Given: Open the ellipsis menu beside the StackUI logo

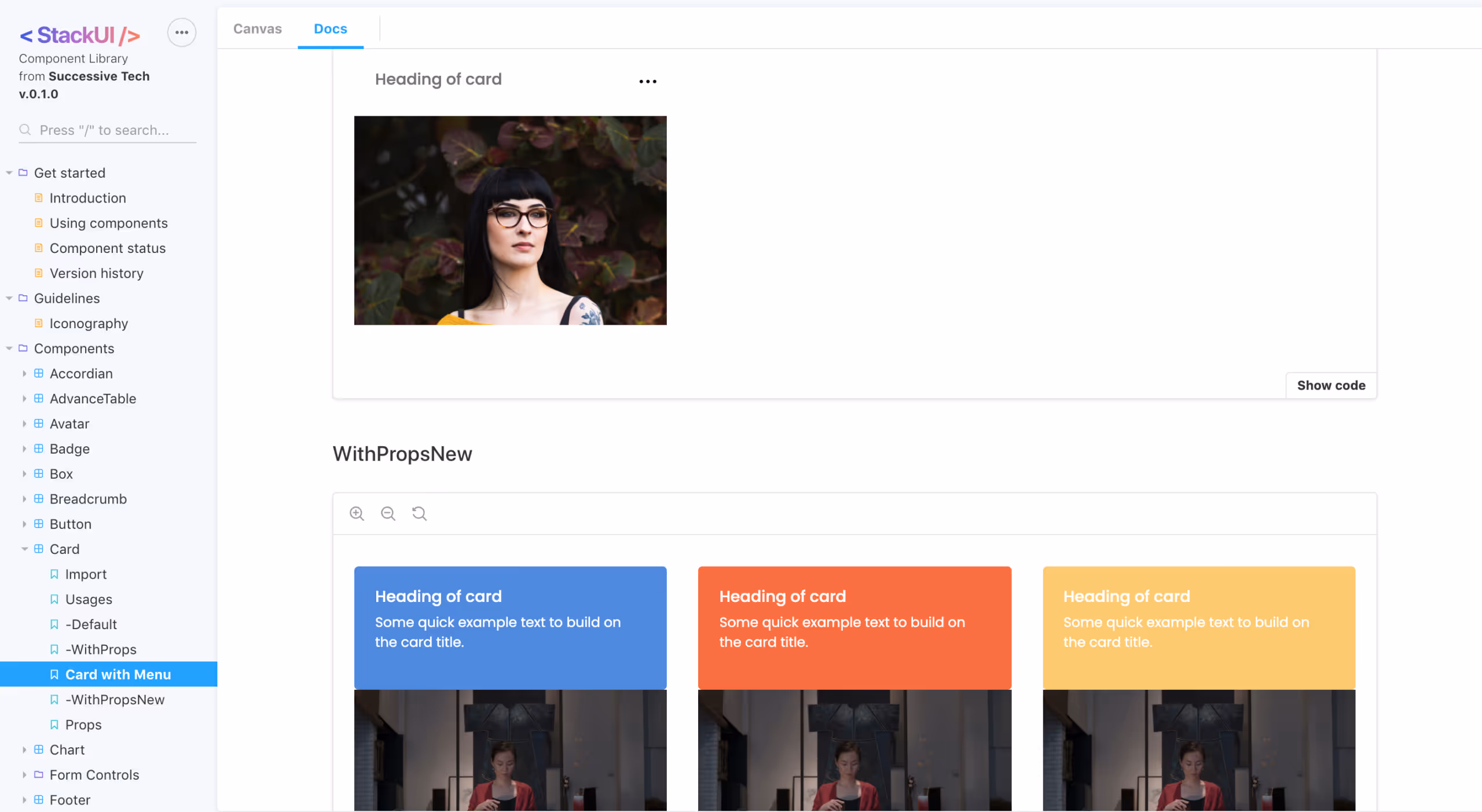Looking at the screenshot, I should pos(181,32).
